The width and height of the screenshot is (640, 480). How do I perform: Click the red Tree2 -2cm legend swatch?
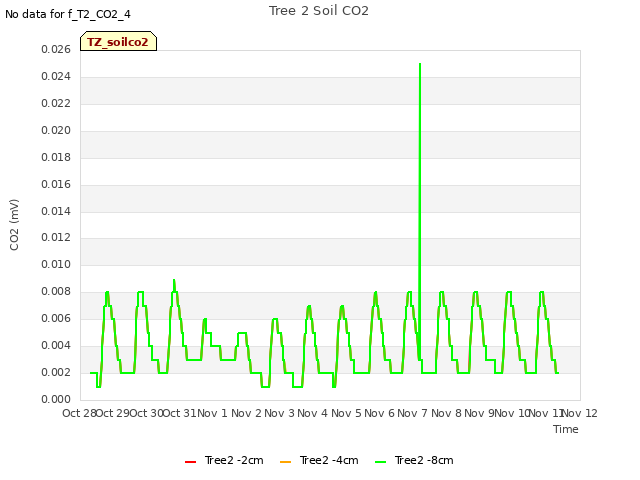191,462
